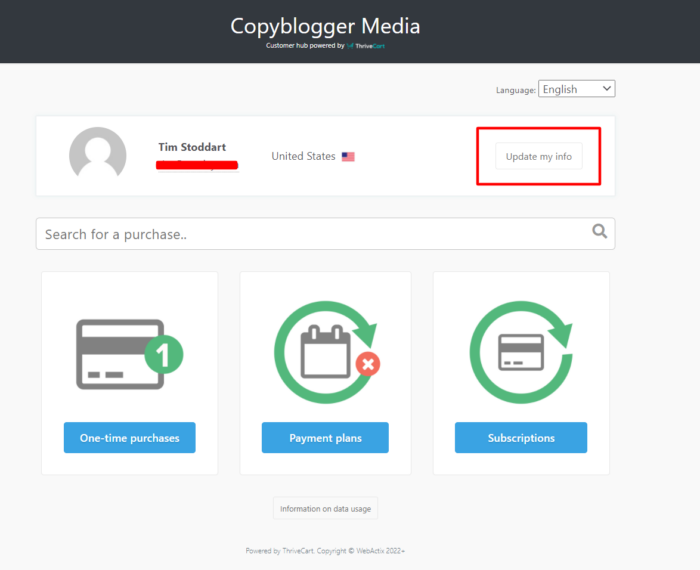700x570 pixels.
Task: Click the Copyblogger Media header title
Action: (x=325, y=26)
